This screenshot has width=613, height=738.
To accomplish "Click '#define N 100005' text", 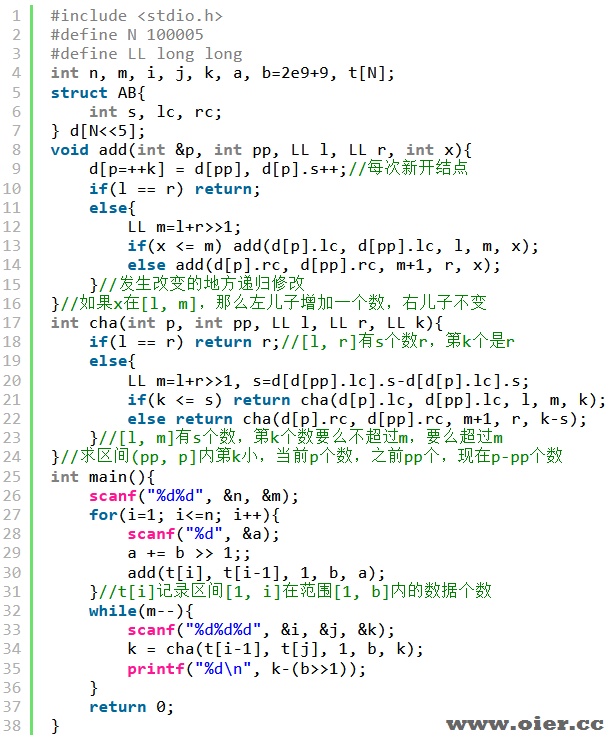I will (x=127, y=35).
